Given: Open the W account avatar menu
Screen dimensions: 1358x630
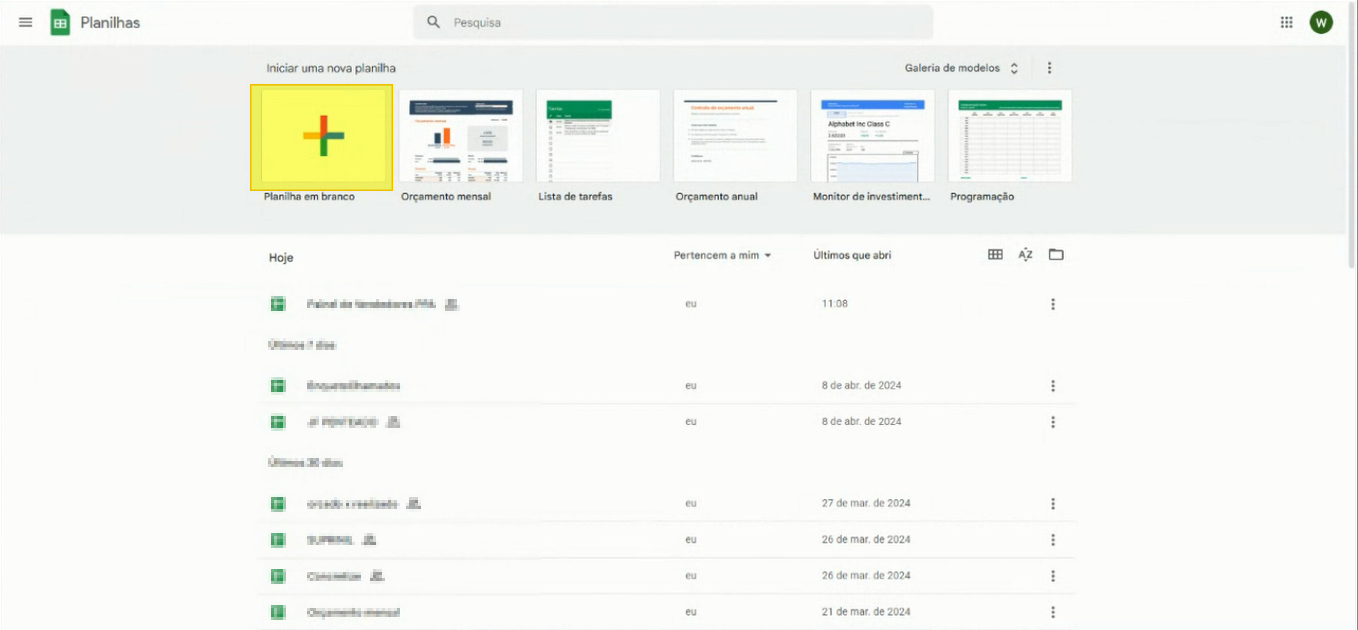Looking at the screenshot, I should (x=1321, y=22).
